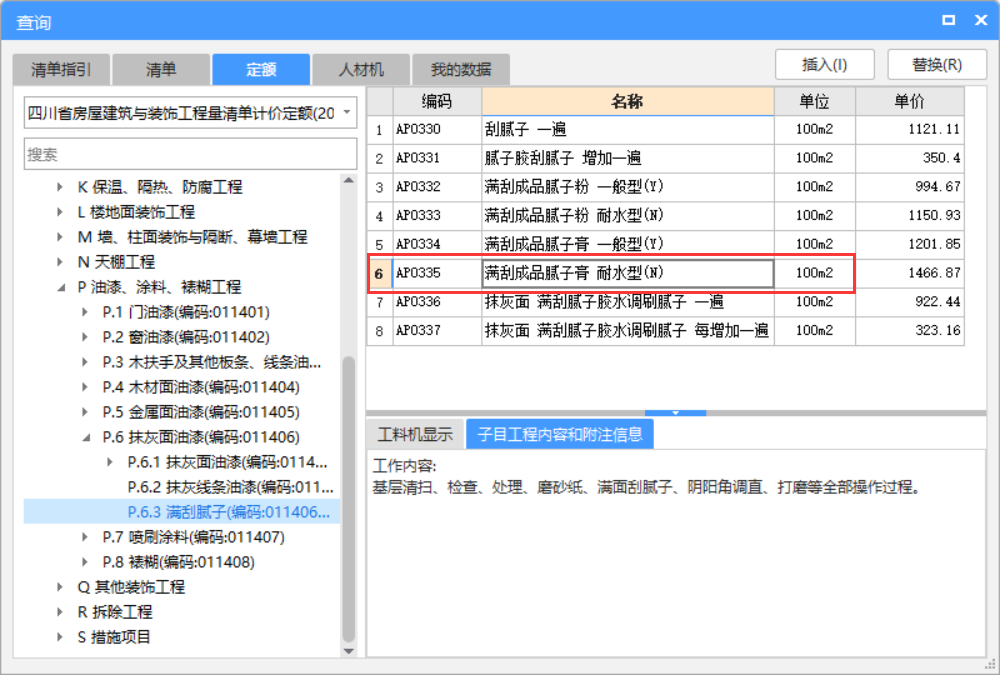Sort by the 编码 column header
The width and height of the screenshot is (1000, 675).
(437, 101)
